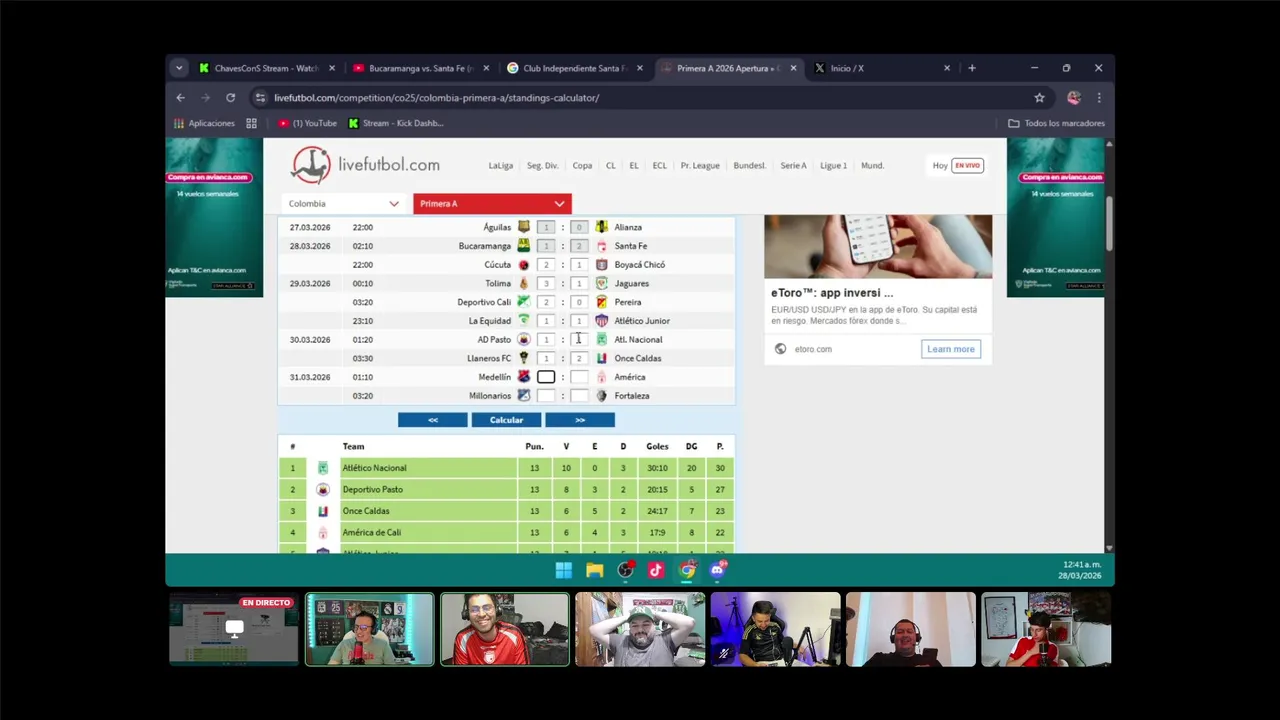Click the Medellín home score input

(x=546, y=377)
